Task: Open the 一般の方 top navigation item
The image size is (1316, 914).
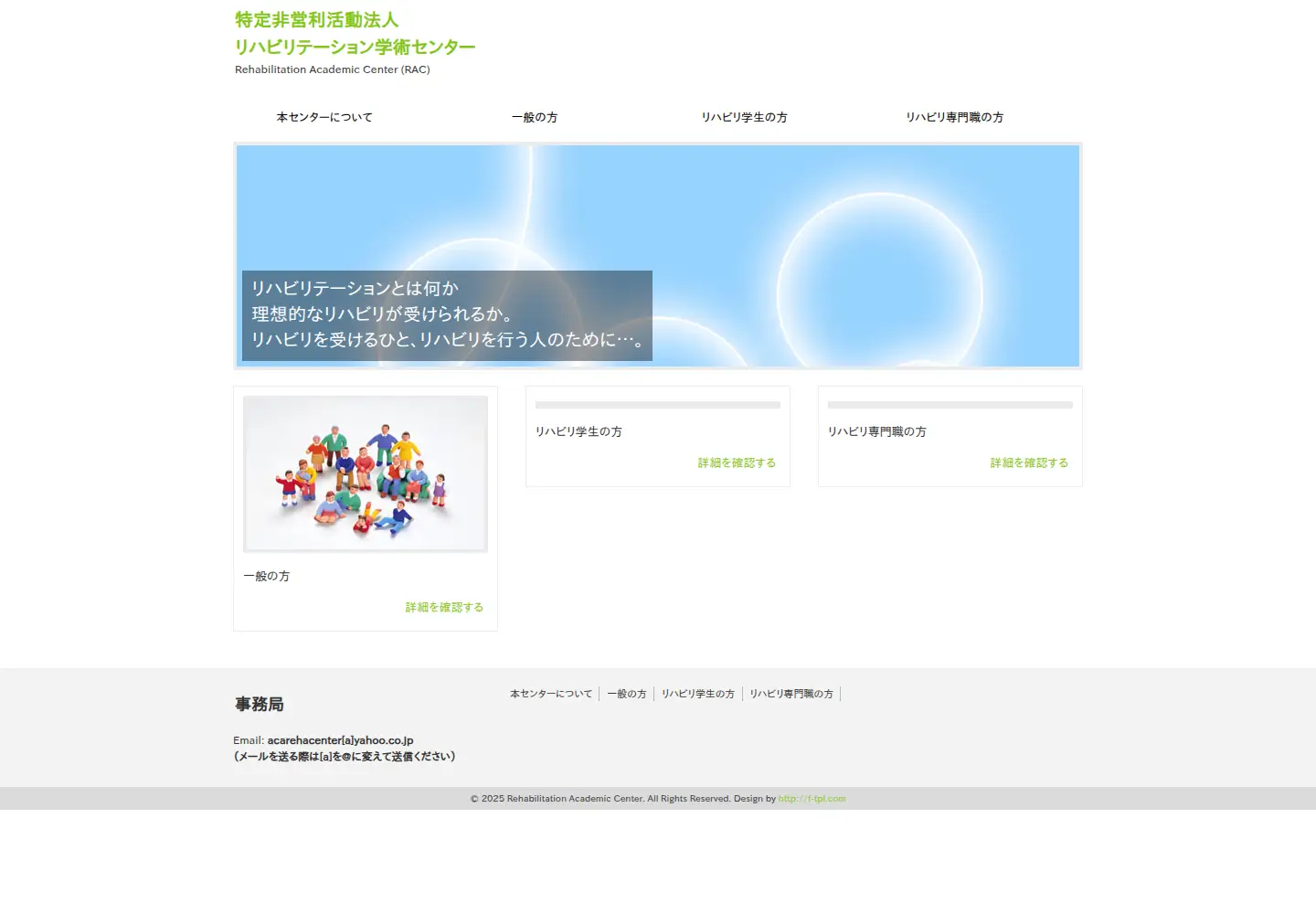Action: (535, 117)
